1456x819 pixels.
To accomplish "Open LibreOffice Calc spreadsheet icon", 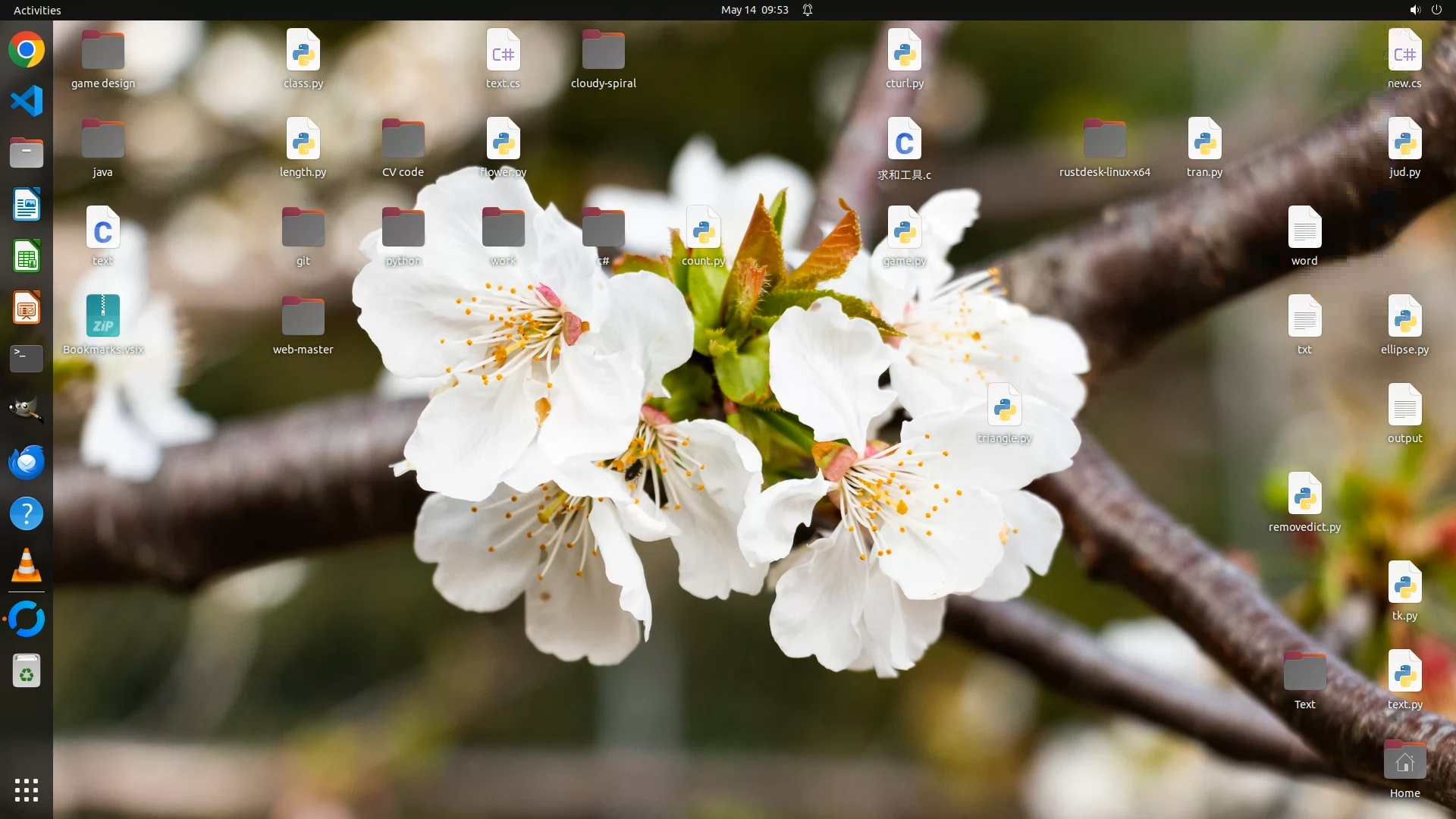I will (x=27, y=256).
